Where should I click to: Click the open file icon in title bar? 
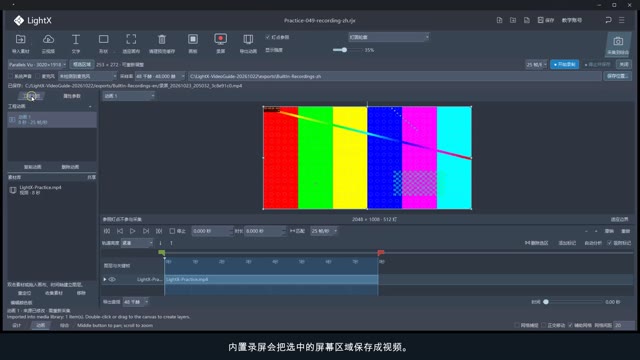point(513,20)
